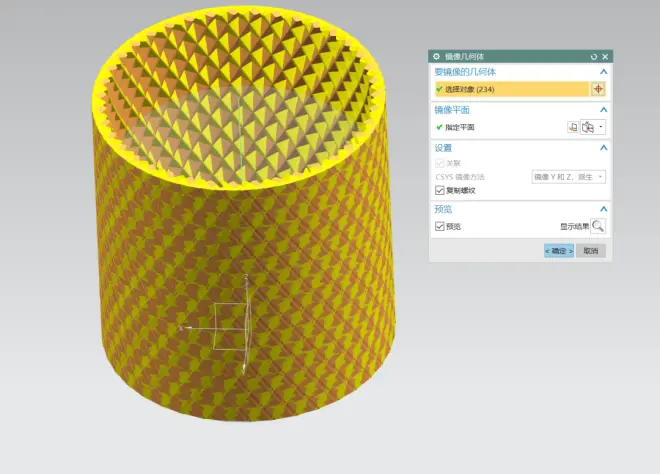Collapse the 预览 section chevron
Viewport: 660px width, 474px height.
(603, 209)
